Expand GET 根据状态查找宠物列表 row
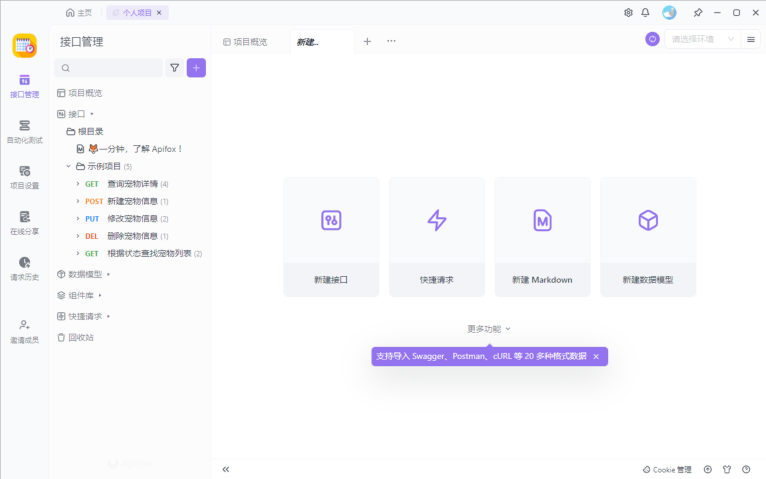Screen dimensions: 766x479 point(78,253)
